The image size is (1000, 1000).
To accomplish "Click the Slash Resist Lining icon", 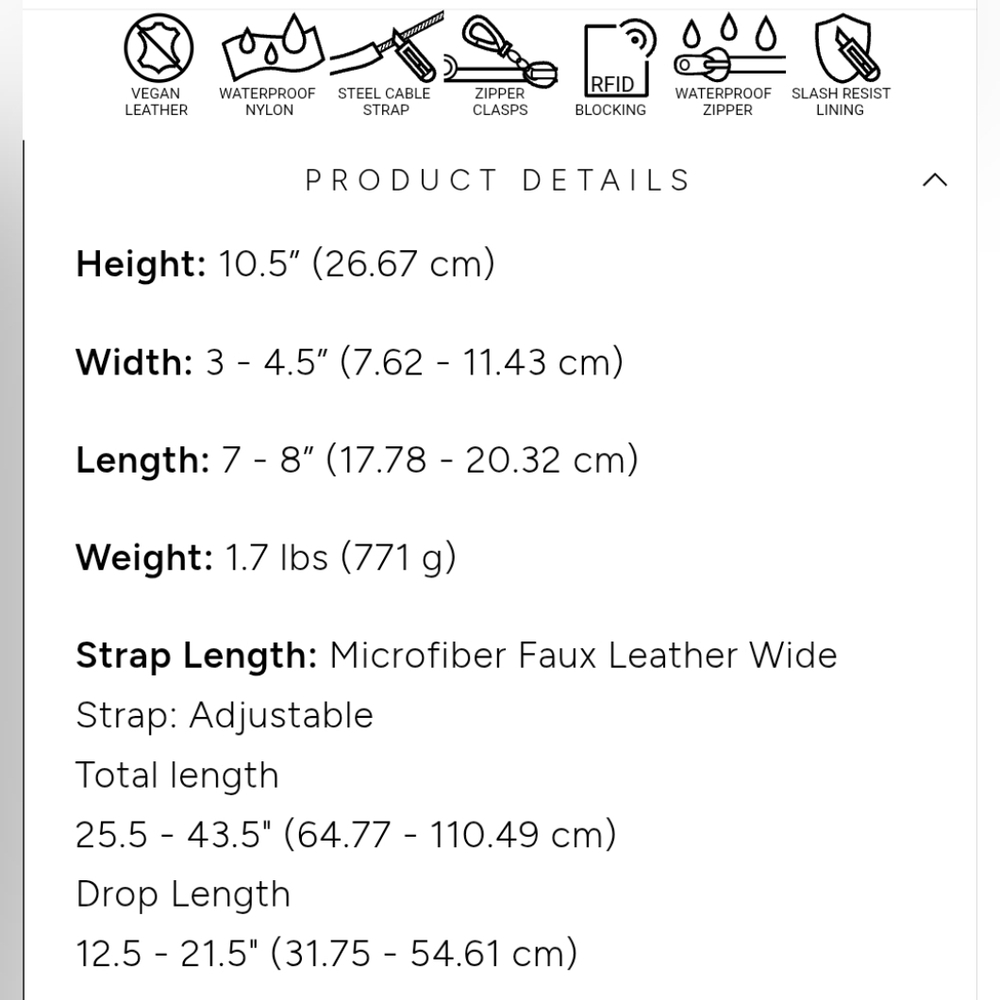I will tap(844, 48).
